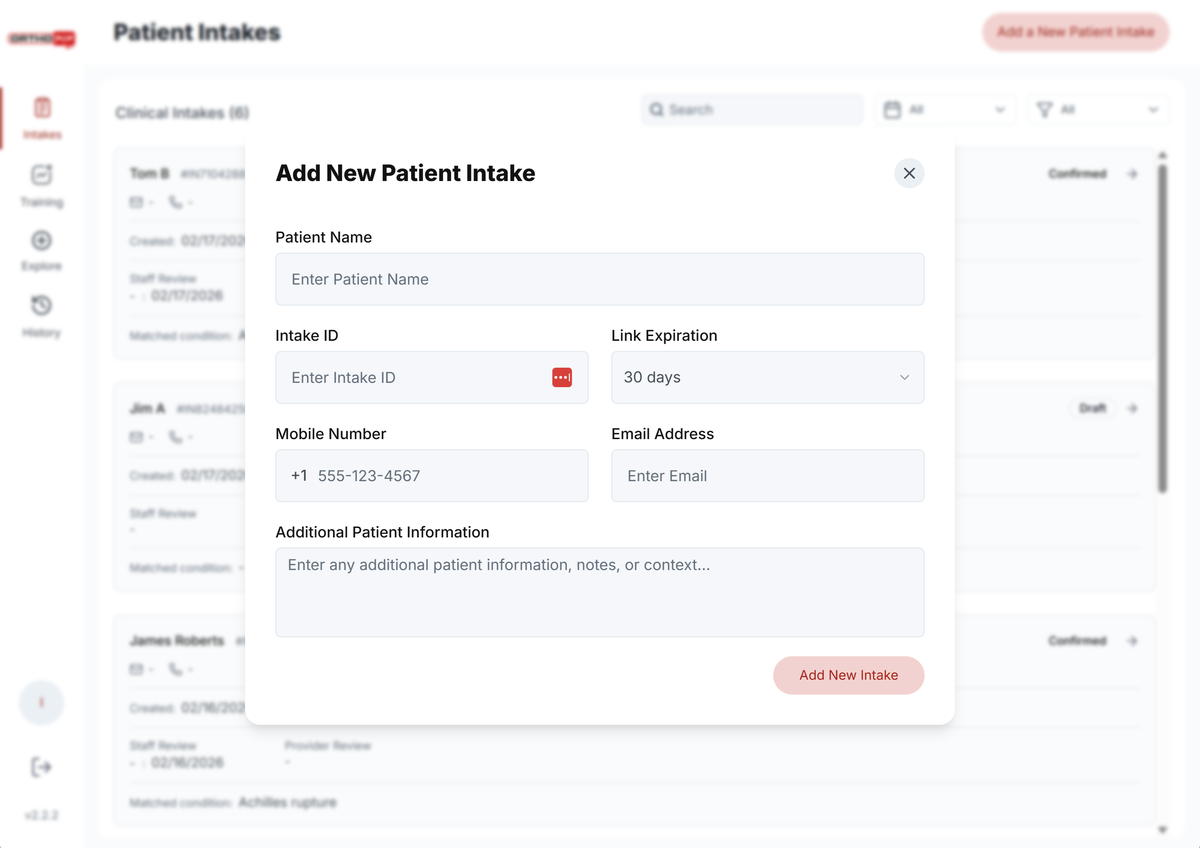1200x848 pixels.
Task: Open the funnel status filter dropdown
Action: pyautogui.click(x=1097, y=110)
